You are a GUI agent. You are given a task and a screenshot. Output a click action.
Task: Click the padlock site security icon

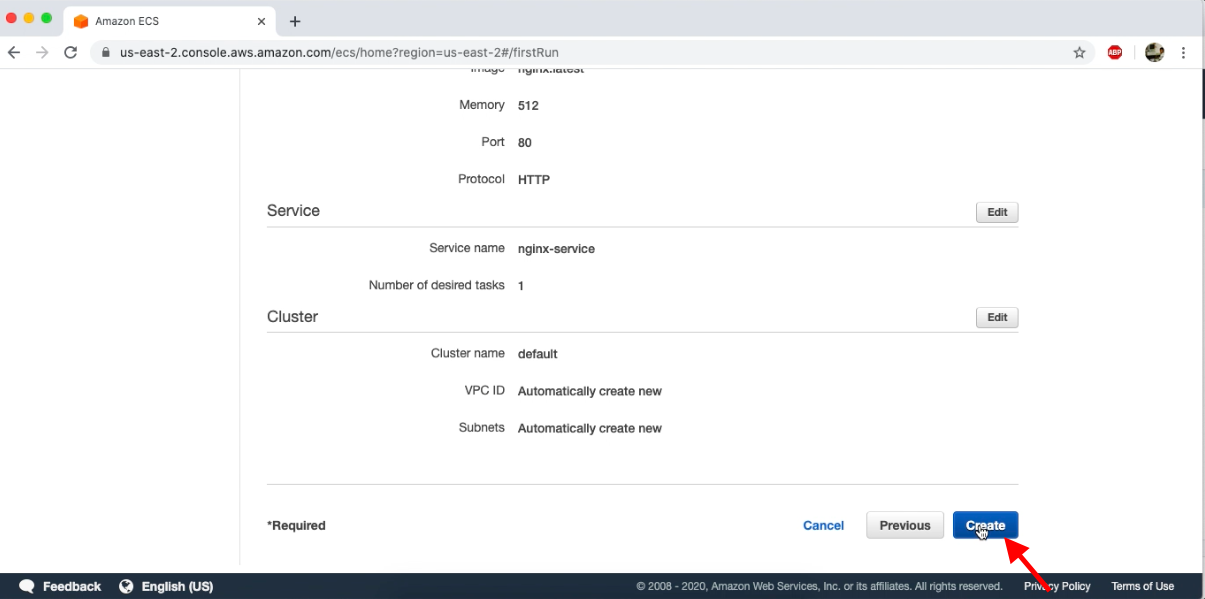[105, 52]
